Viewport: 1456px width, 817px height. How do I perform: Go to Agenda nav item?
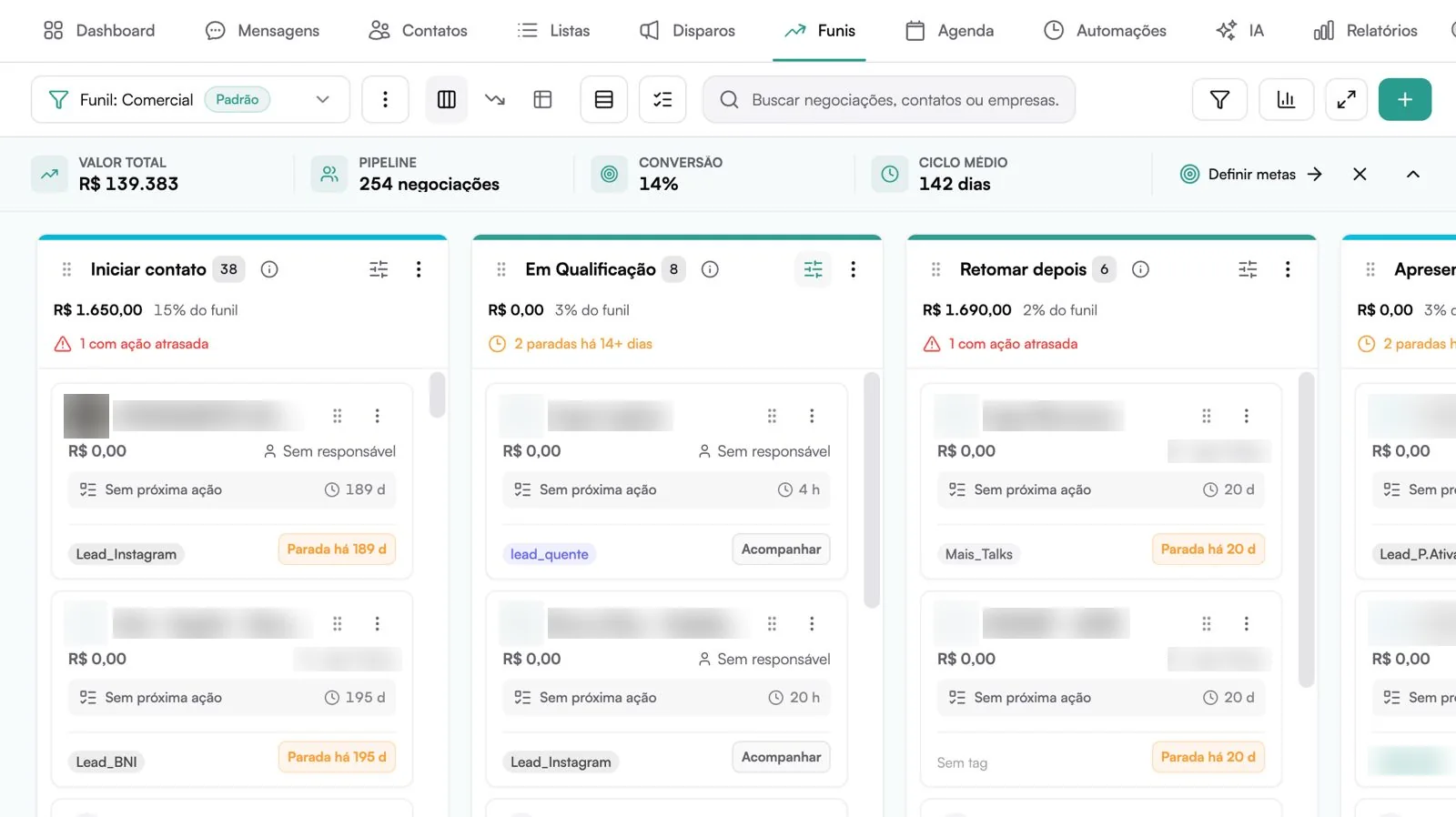tap(950, 30)
